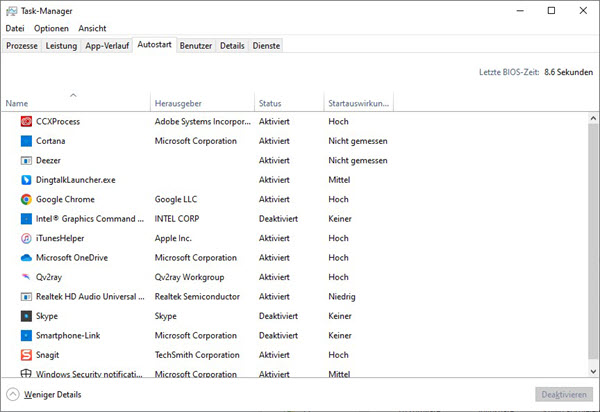Click the Qv2ray Workgroup publisher cell
Screen dimensions: 600x412
[189, 277]
